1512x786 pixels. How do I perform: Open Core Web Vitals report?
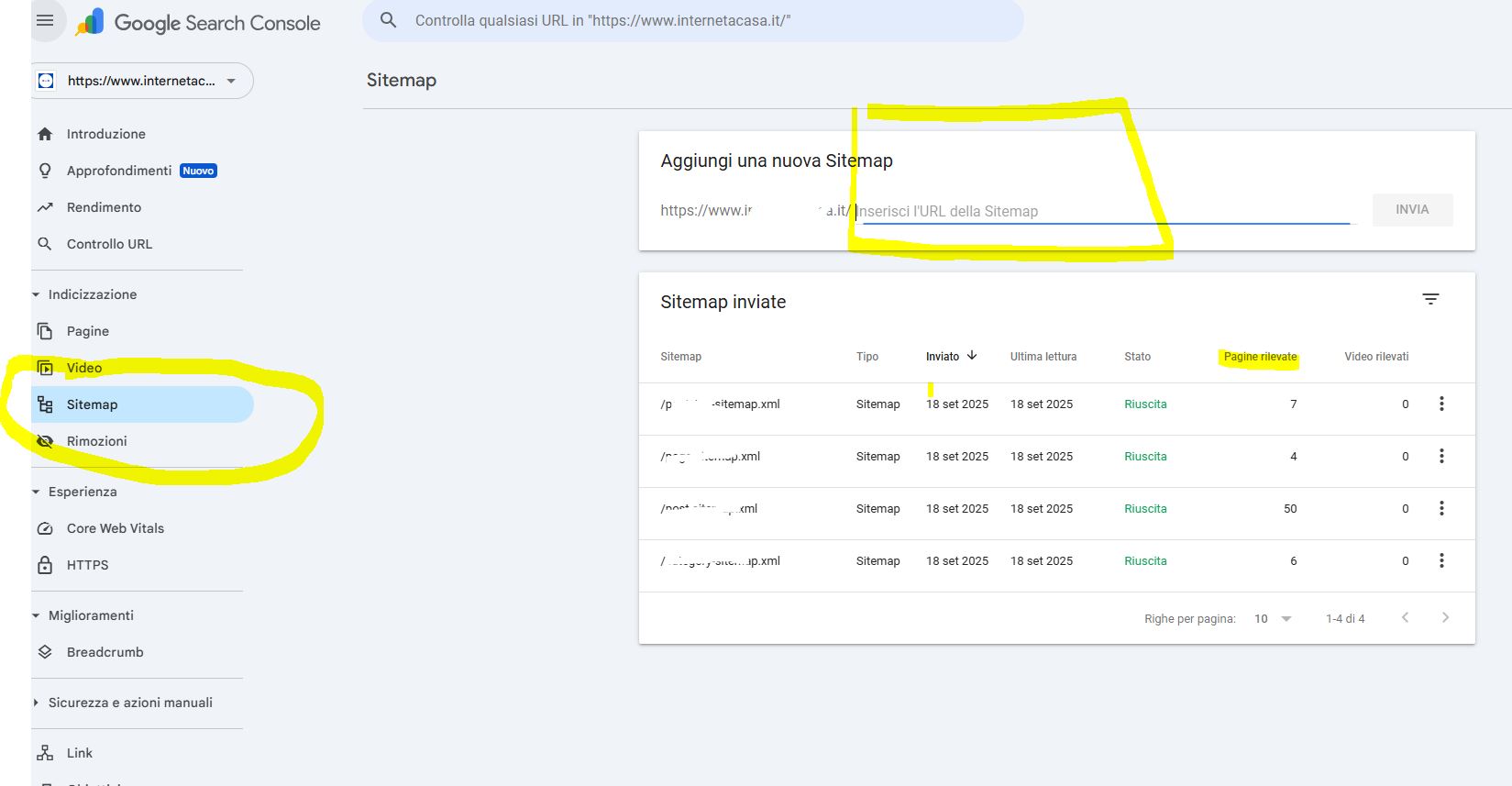pos(116,528)
